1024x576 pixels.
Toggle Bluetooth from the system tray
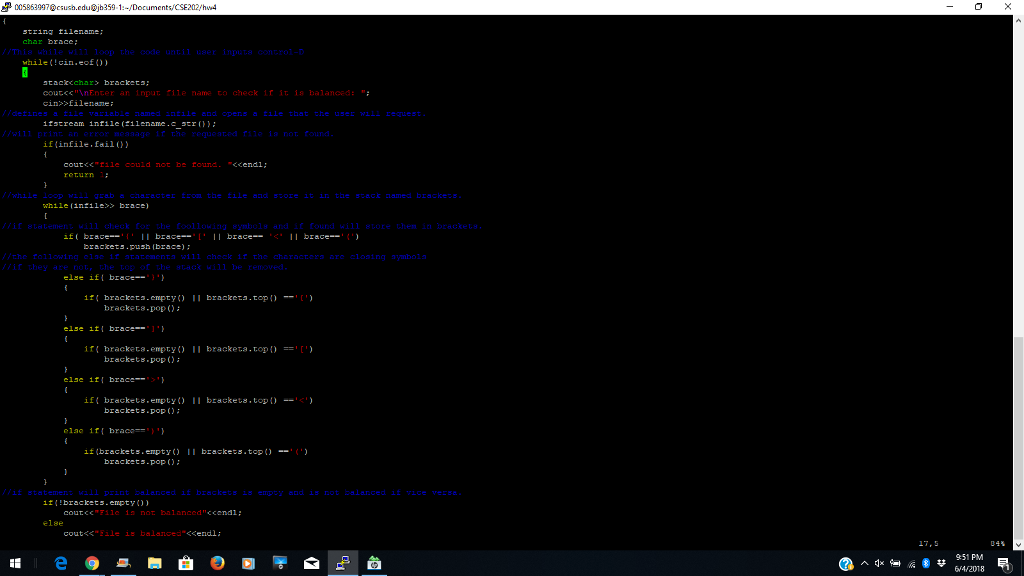[x=925, y=563]
